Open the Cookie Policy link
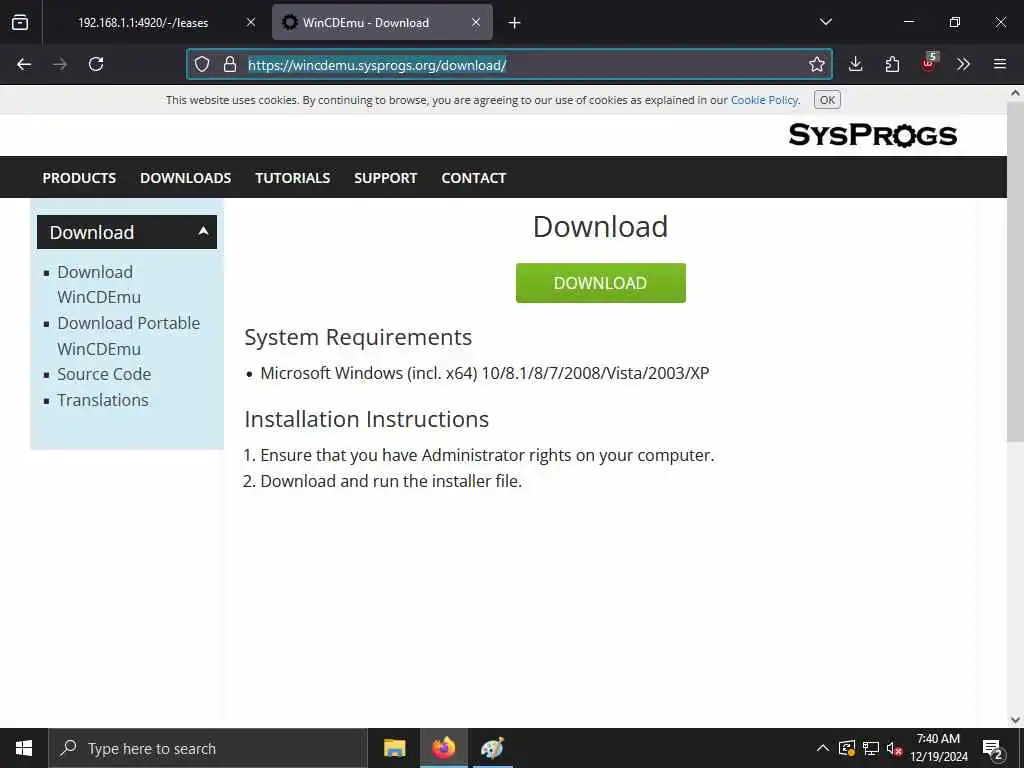The image size is (1024, 768). [x=764, y=100]
